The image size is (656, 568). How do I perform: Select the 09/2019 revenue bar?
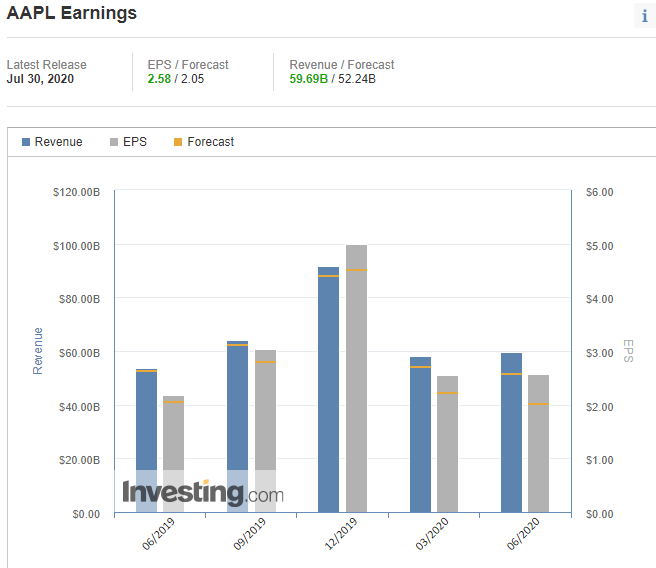tap(238, 427)
